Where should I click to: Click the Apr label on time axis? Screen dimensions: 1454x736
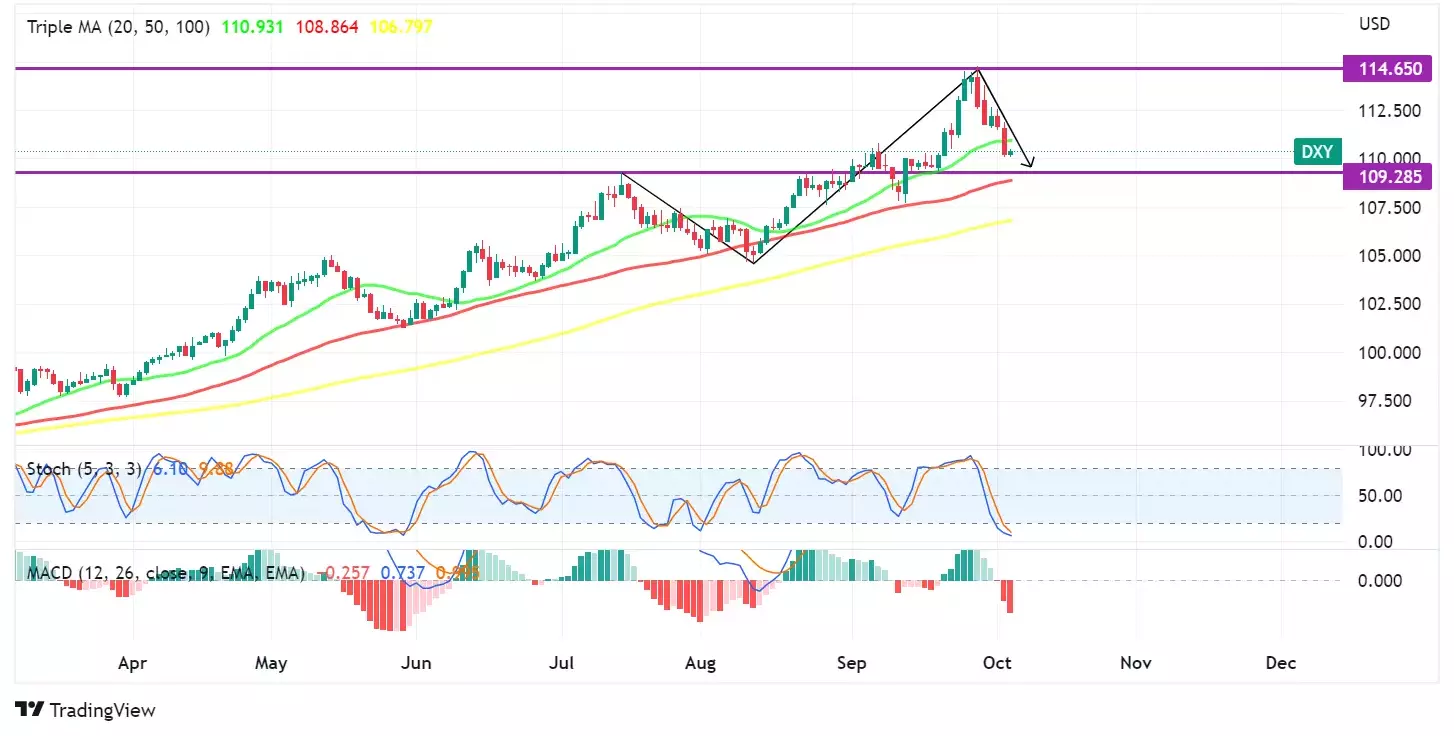tap(132, 662)
